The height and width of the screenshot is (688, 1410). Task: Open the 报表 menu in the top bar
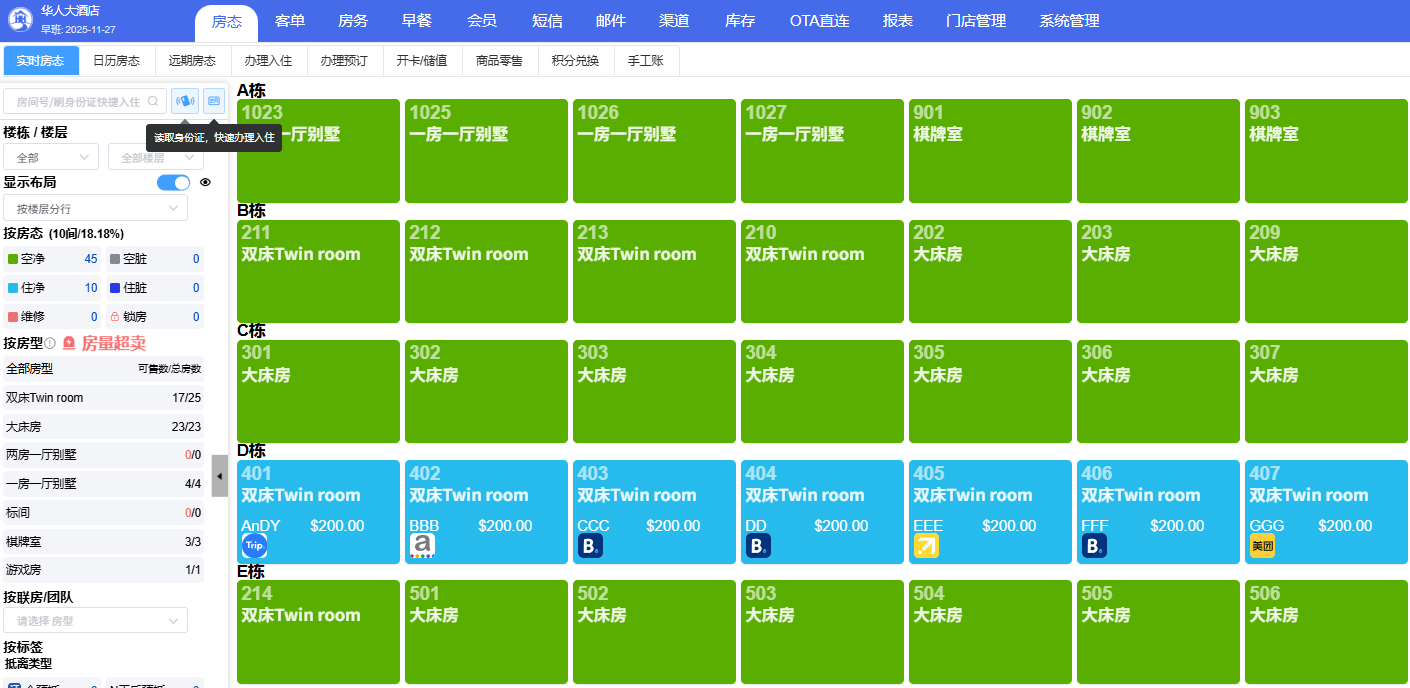897,20
